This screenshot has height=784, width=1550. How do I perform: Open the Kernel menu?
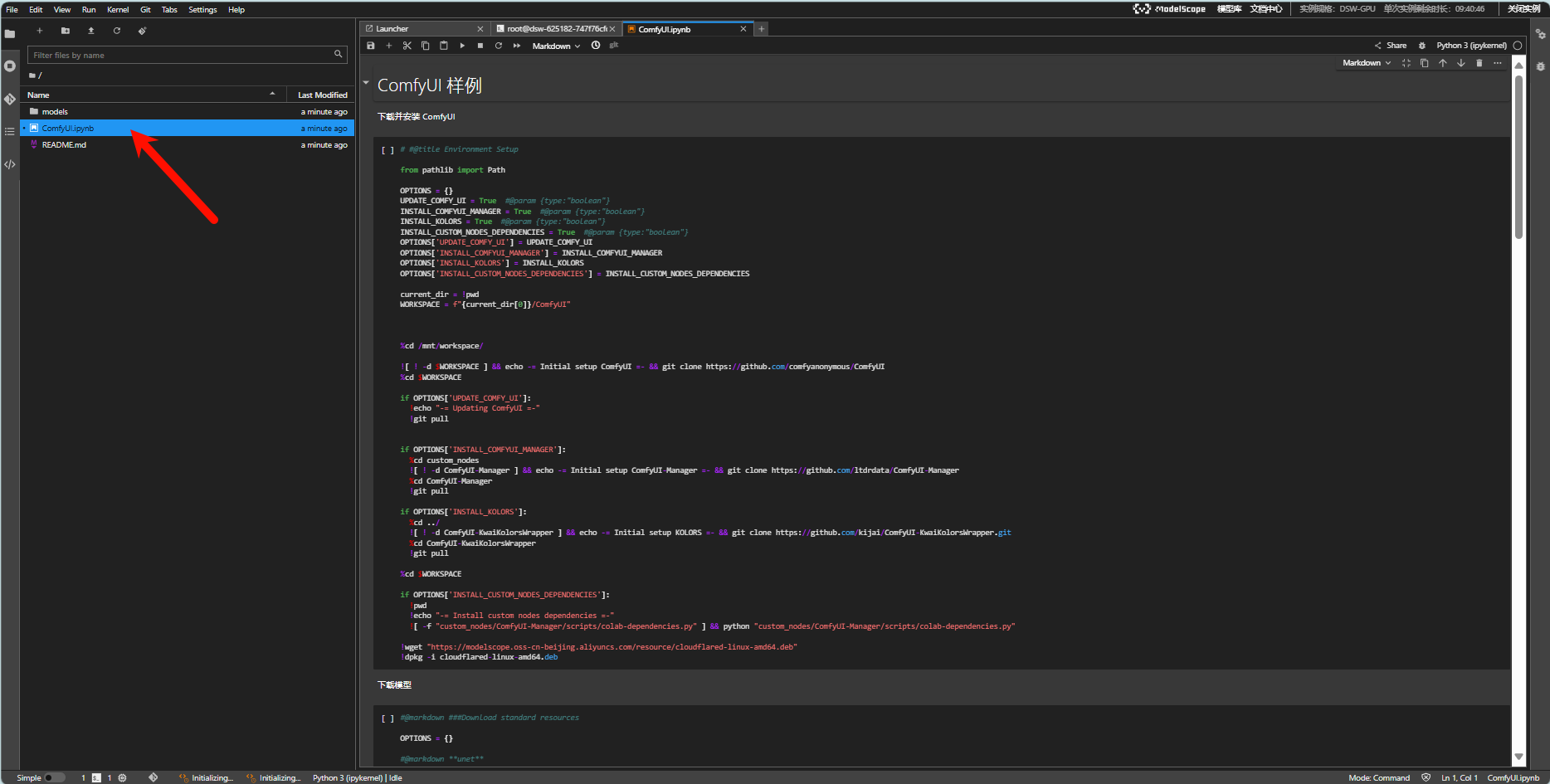[x=118, y=9]
